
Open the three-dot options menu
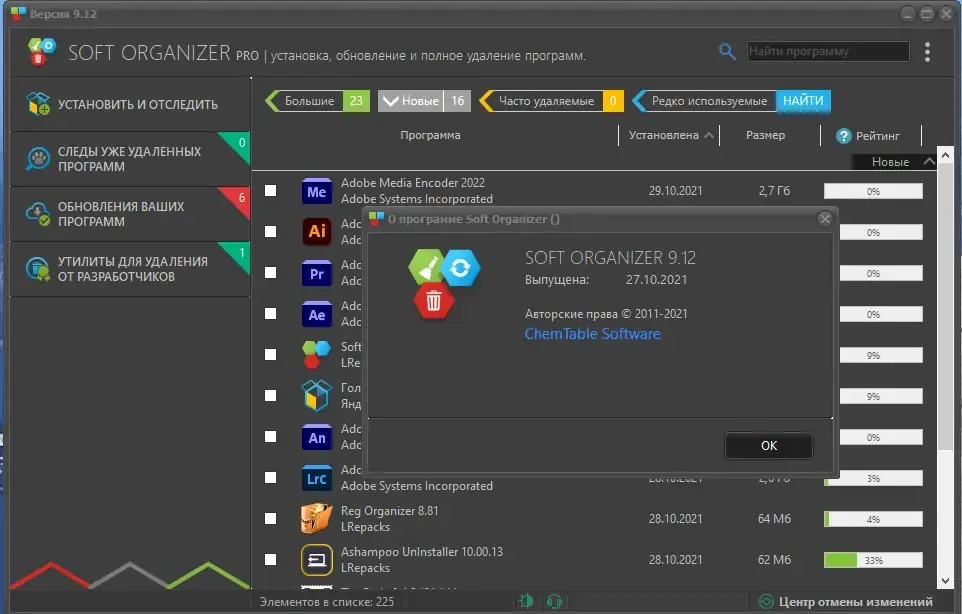click(x=927, y=52)
